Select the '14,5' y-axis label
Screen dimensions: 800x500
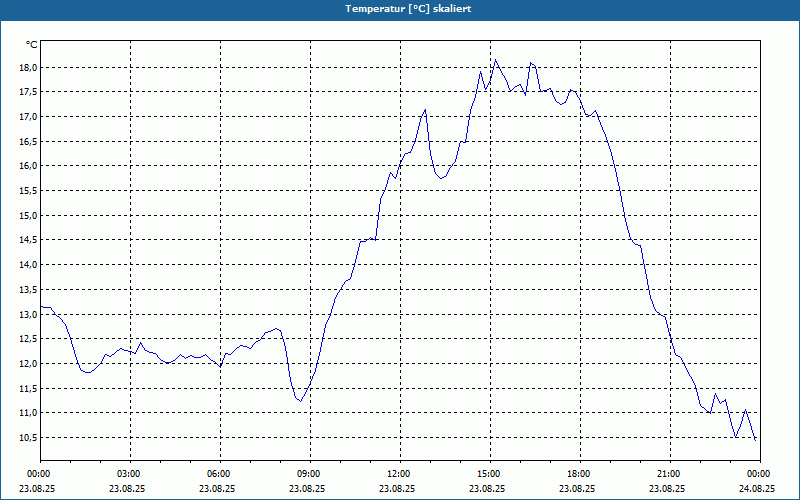tap(30, 240)
